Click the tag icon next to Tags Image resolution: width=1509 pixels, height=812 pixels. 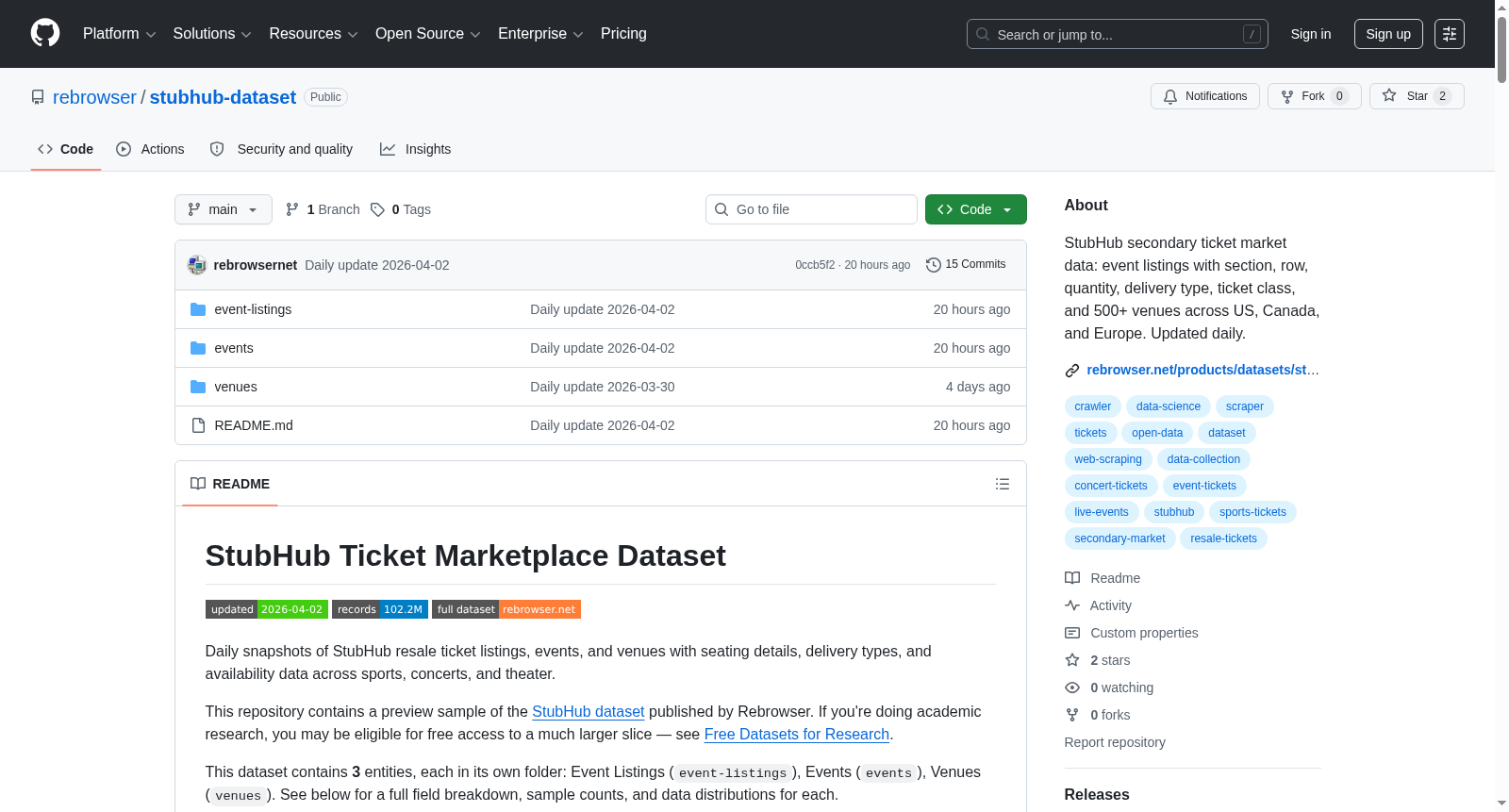(377, 209)
